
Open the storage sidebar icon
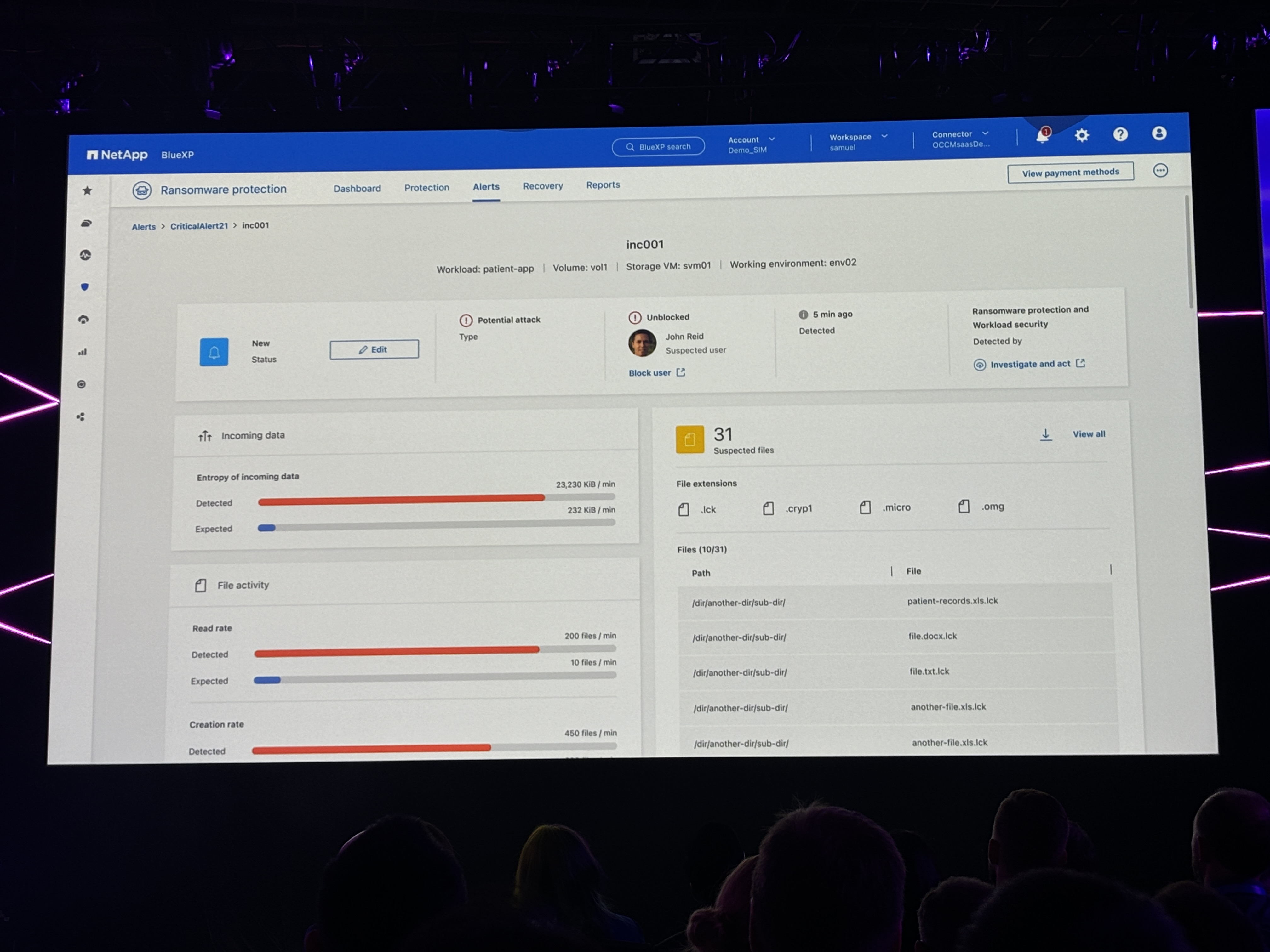point(86,223)
